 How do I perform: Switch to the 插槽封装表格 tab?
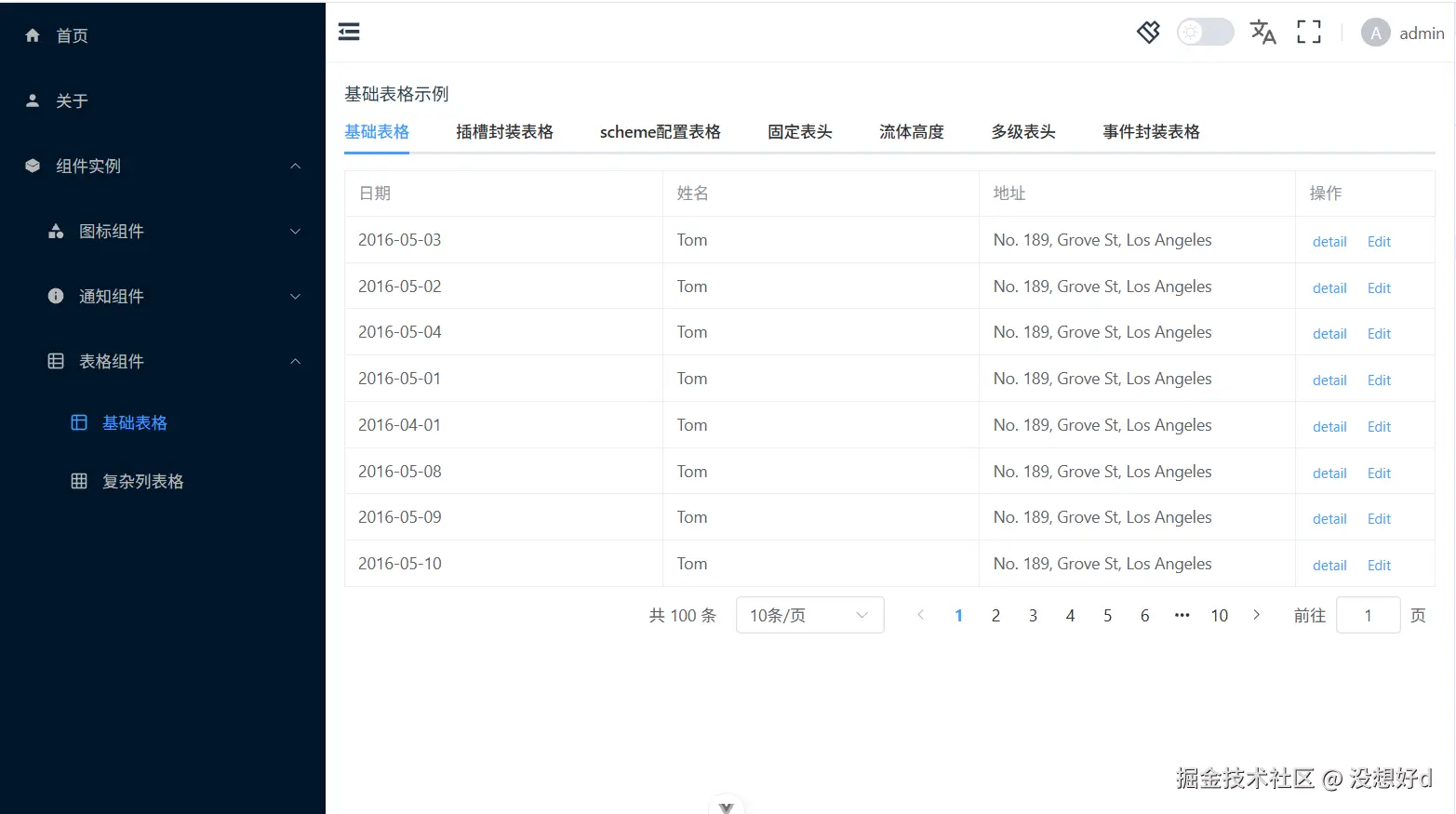click(x=504, y=132)
